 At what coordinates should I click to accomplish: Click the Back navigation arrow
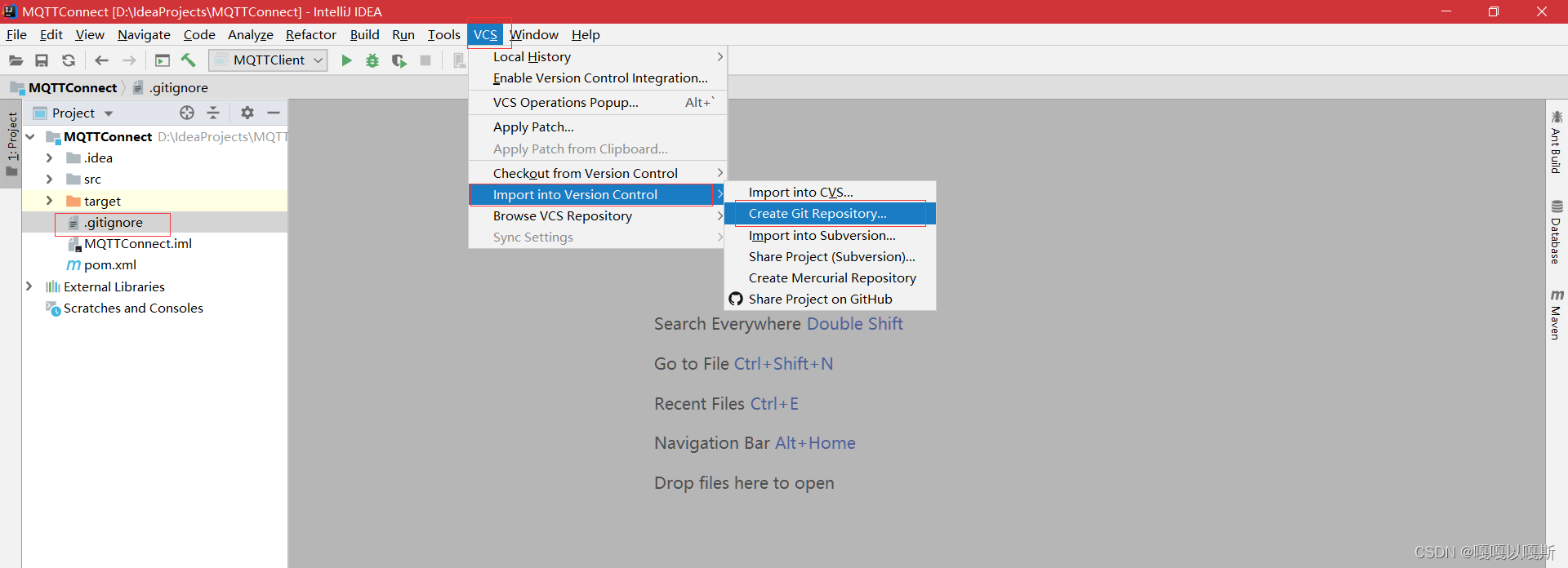pyautogui.click(x=101, y=60)
